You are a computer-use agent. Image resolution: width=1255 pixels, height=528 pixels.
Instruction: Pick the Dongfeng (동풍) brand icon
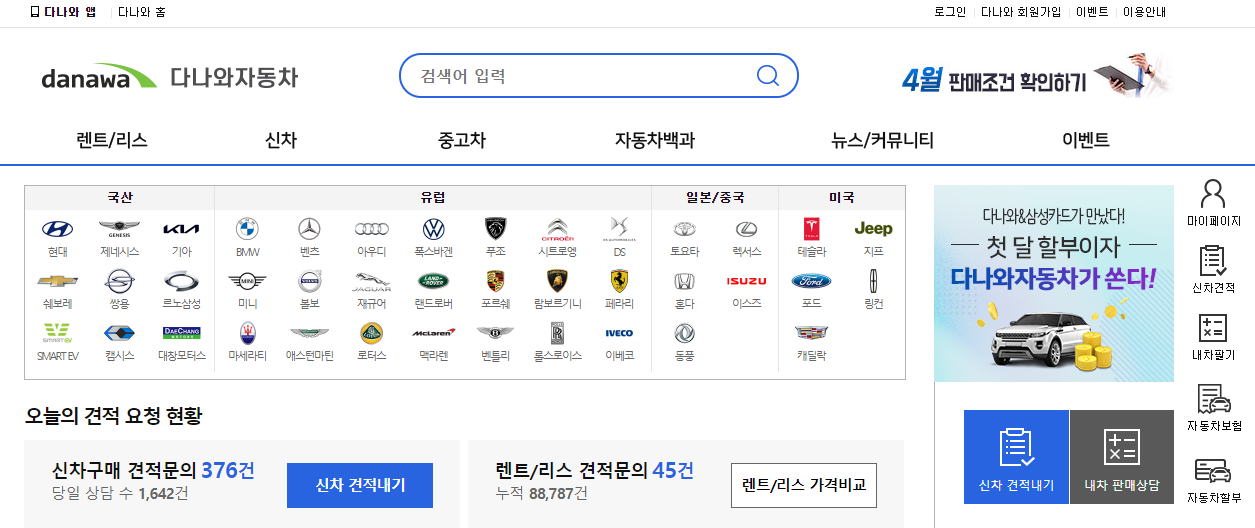pos(684,333)
